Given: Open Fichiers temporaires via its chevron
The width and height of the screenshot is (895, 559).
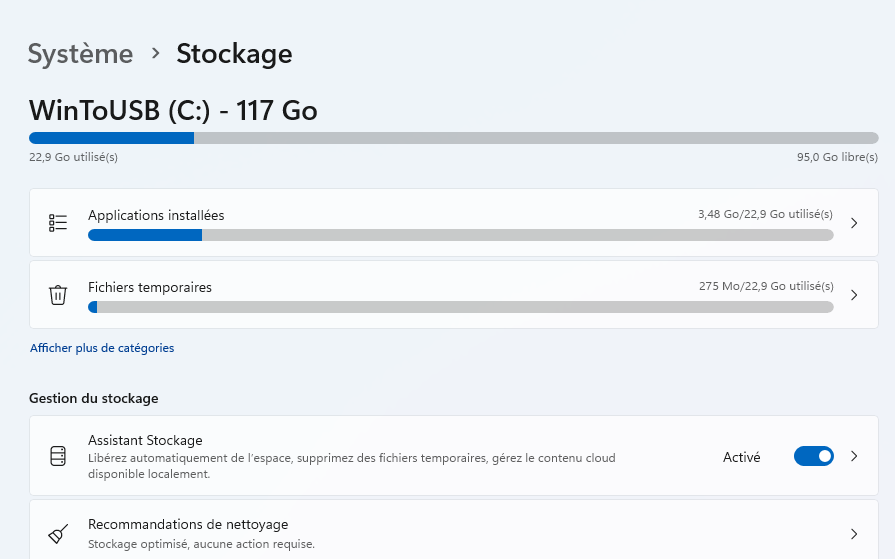Looking at the screenshot, I should coord(854,295).
